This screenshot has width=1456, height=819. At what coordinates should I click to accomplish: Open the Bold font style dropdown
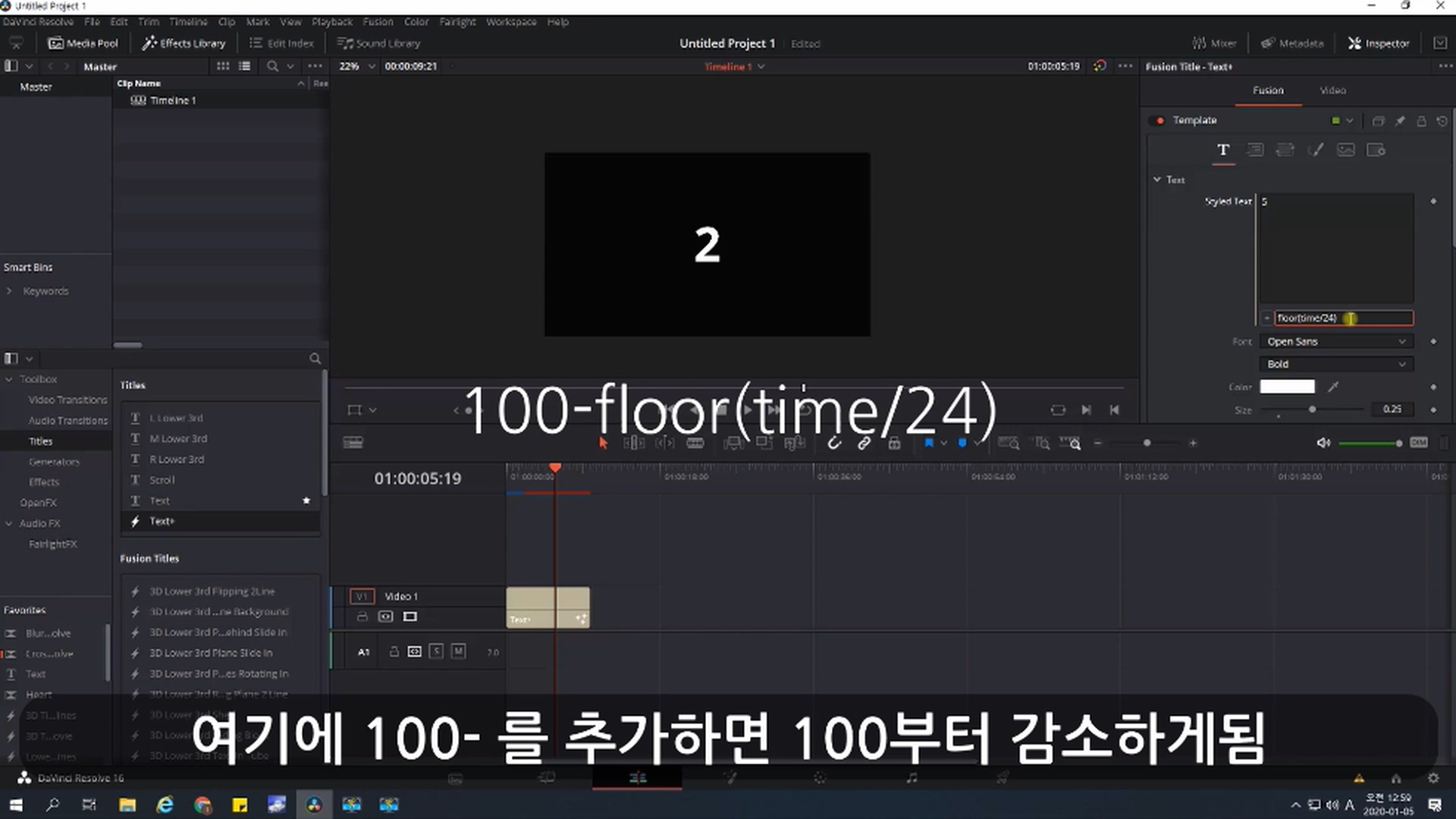pos(1335,364)
